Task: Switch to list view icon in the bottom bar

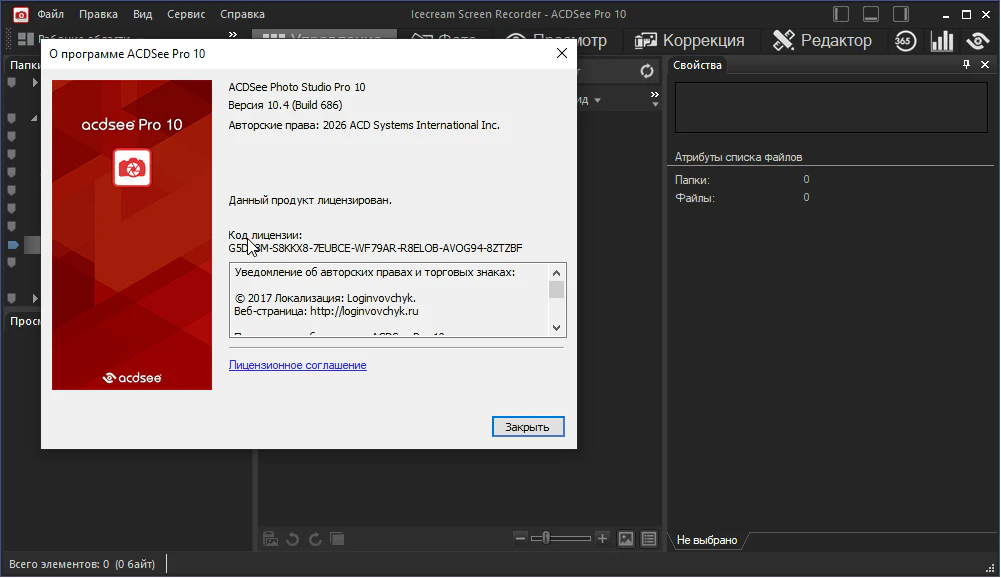Action: [x=649, y=539]
